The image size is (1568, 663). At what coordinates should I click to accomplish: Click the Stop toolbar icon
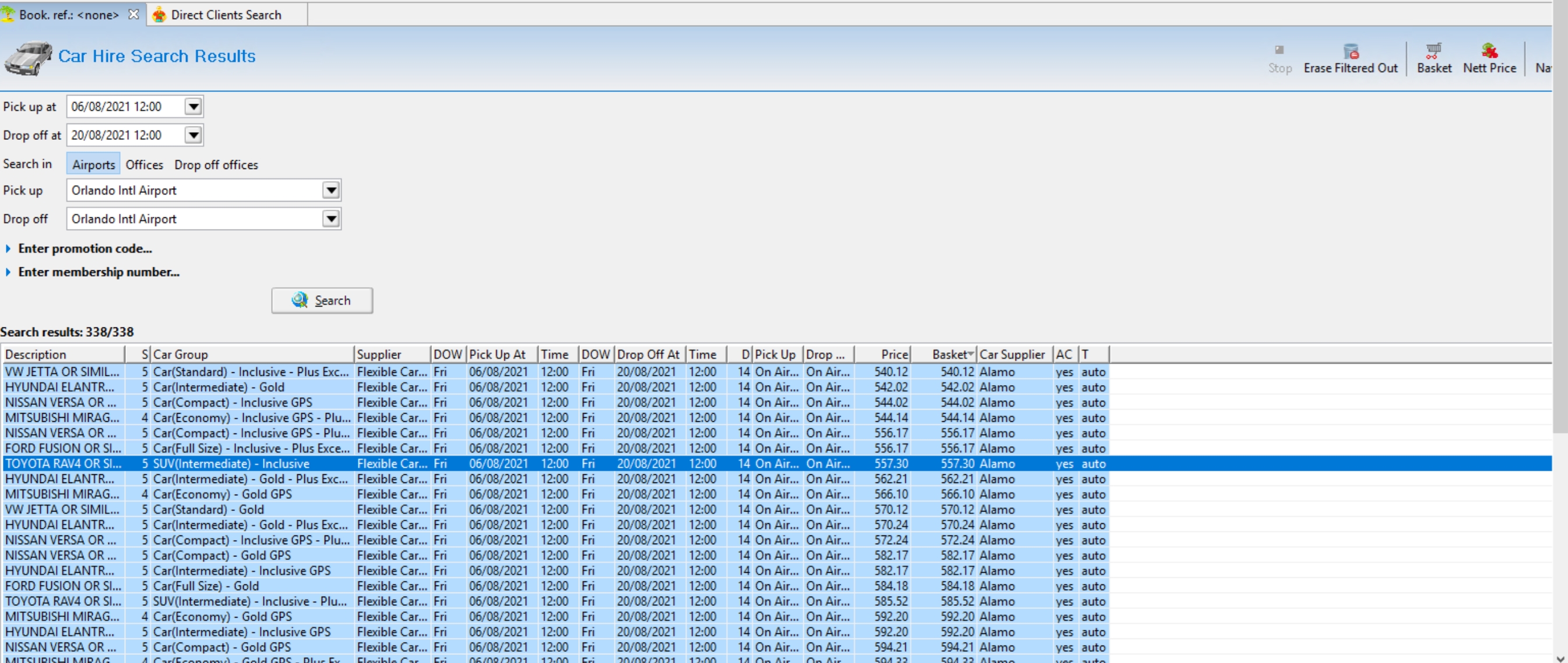click(1279, 51)
